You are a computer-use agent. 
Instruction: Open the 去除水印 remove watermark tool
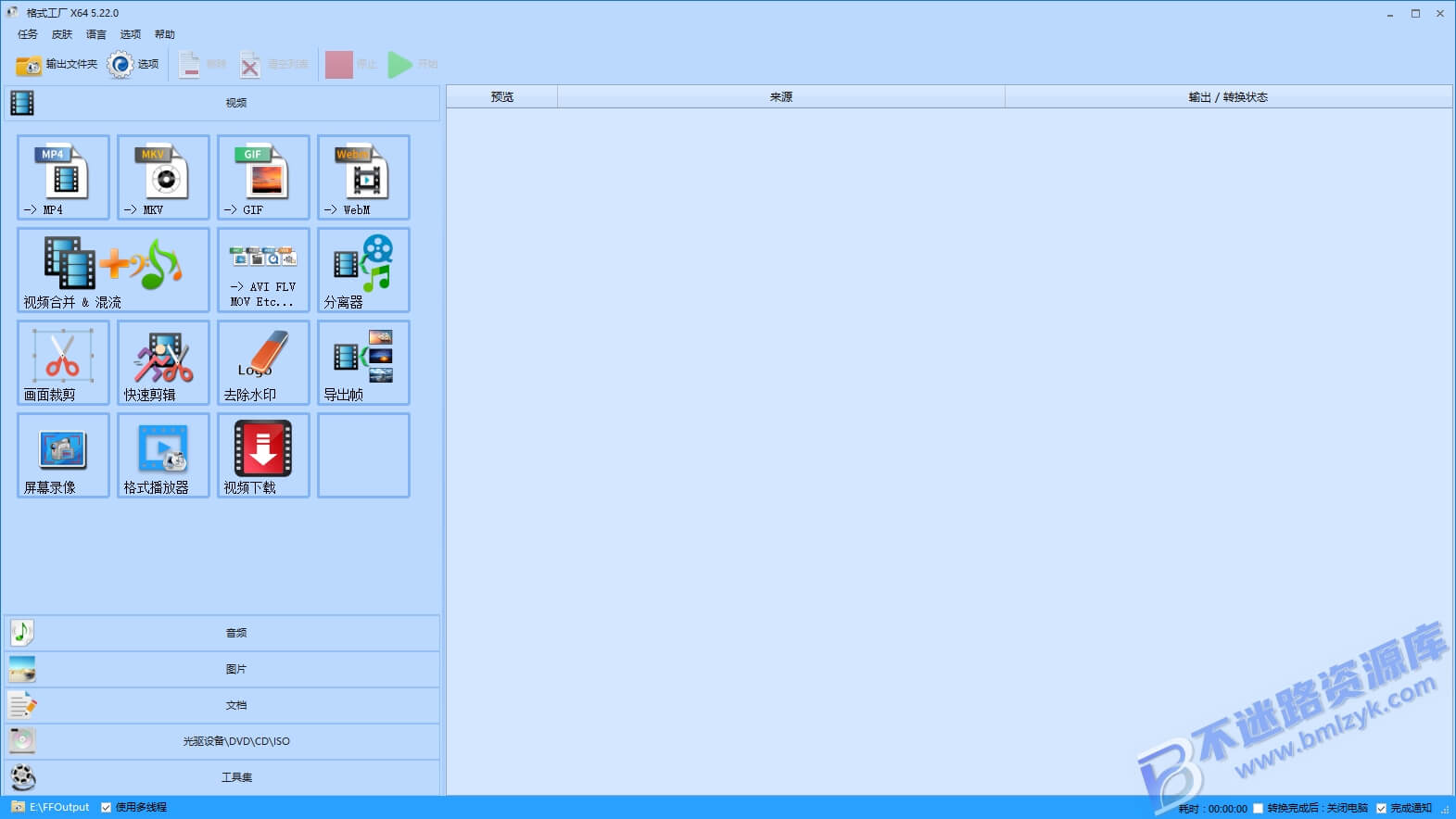coord(263,362)
